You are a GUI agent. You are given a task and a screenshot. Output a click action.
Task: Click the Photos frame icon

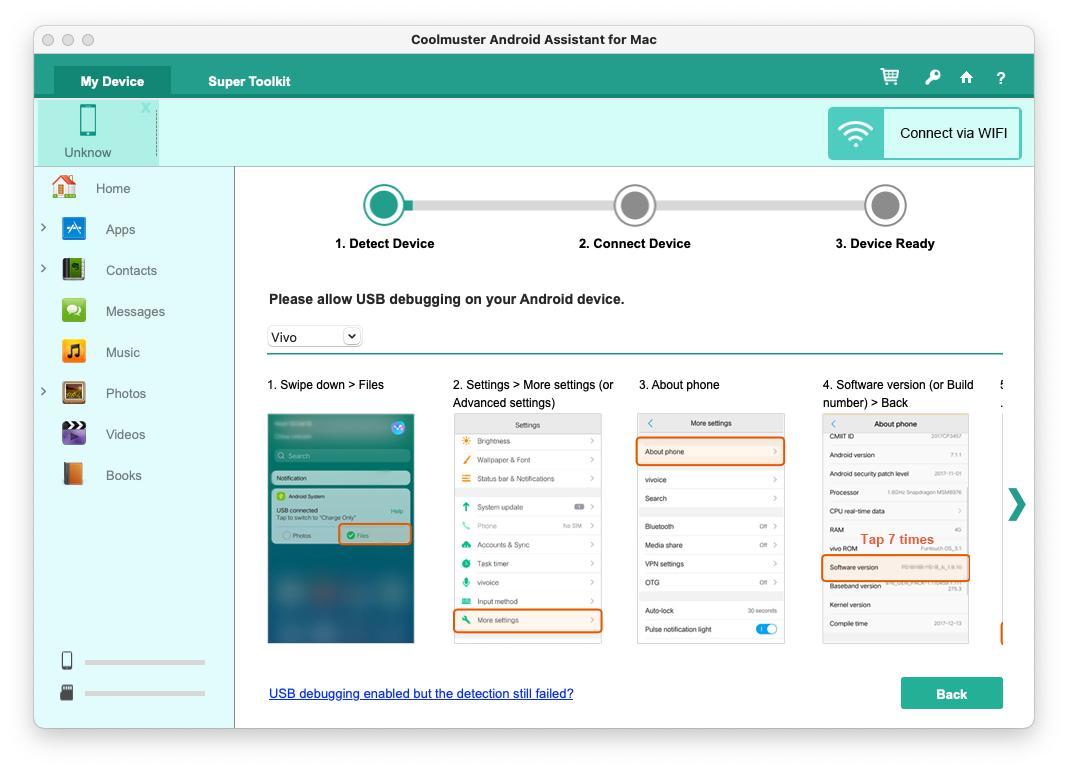[x=74, y=392]
